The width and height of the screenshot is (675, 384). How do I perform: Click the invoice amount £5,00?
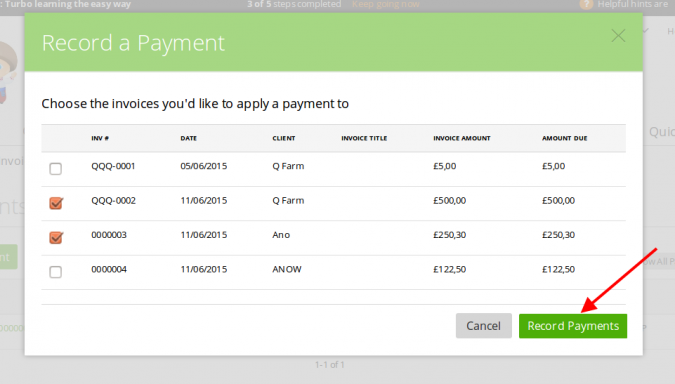[445, 166]
